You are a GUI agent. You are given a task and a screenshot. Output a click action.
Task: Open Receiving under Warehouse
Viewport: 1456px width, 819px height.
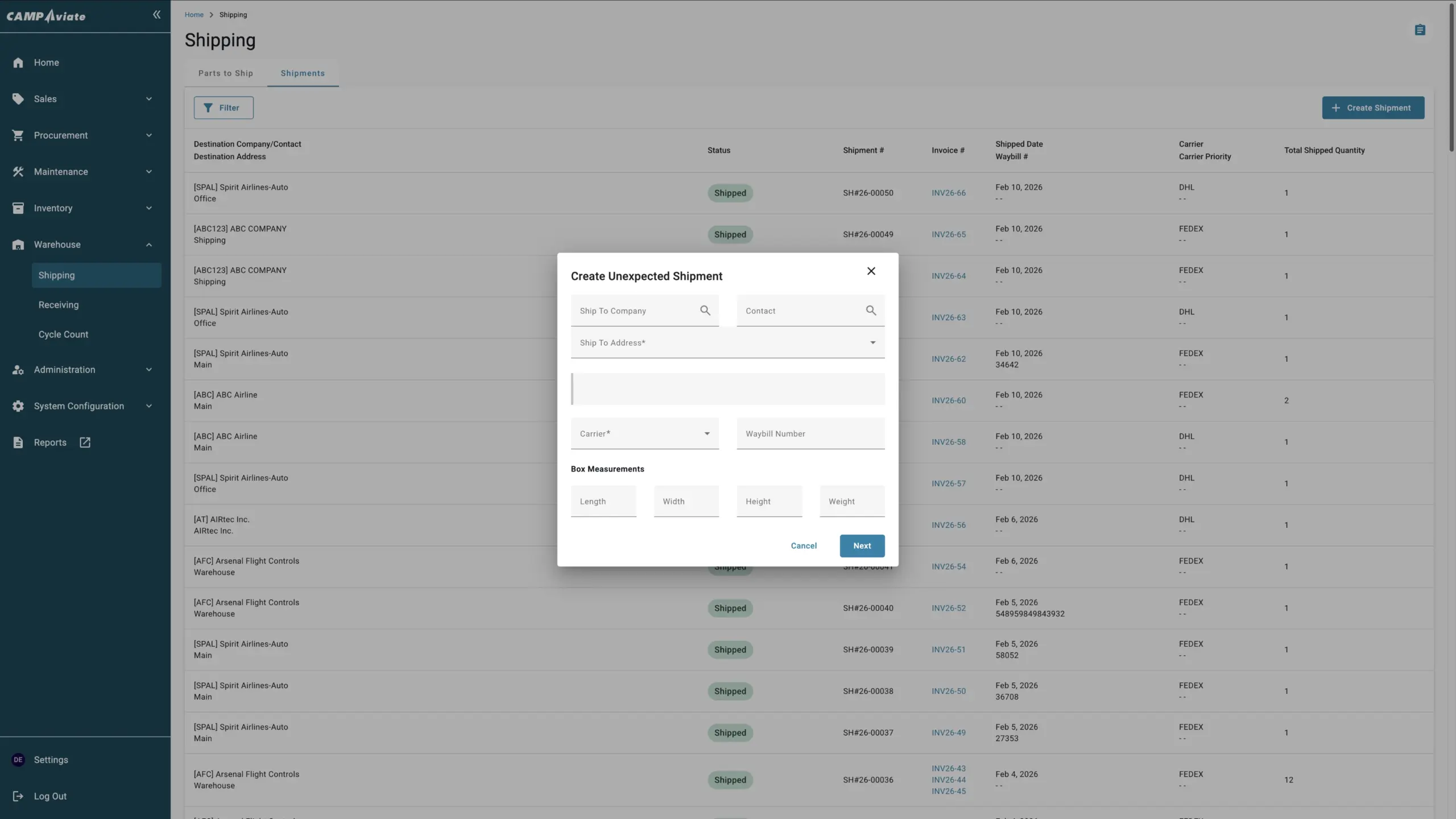click(x=59, y=305)
